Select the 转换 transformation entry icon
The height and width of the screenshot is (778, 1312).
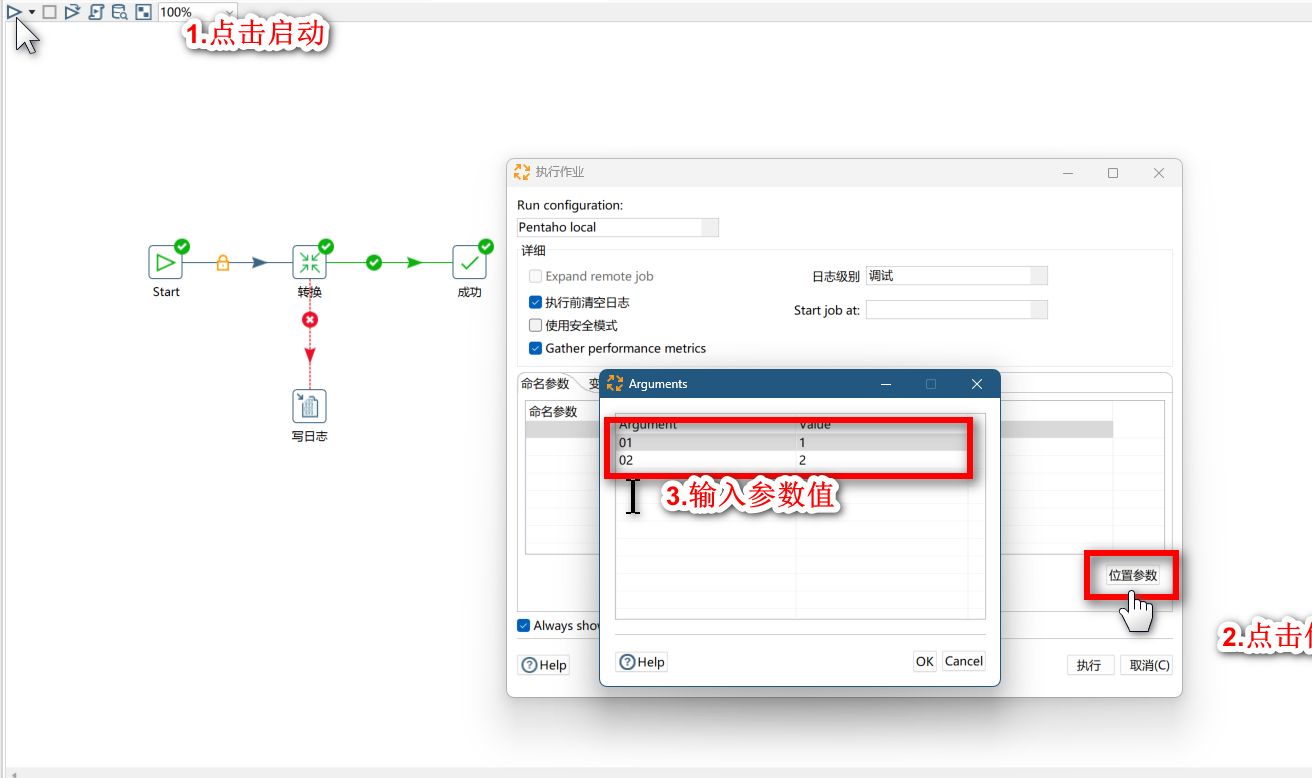309,262
